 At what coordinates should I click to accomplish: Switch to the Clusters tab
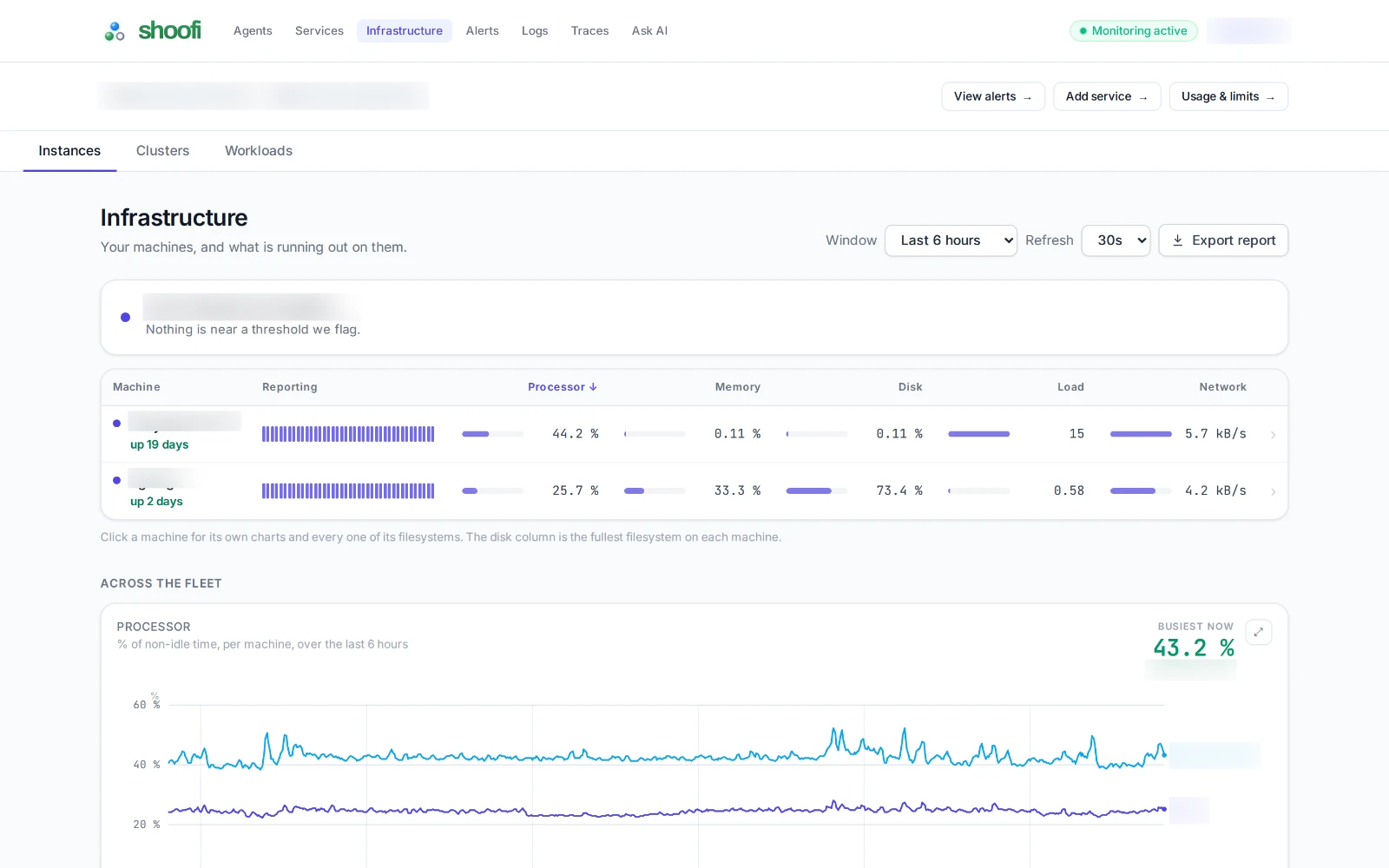[x=162, y=151]
